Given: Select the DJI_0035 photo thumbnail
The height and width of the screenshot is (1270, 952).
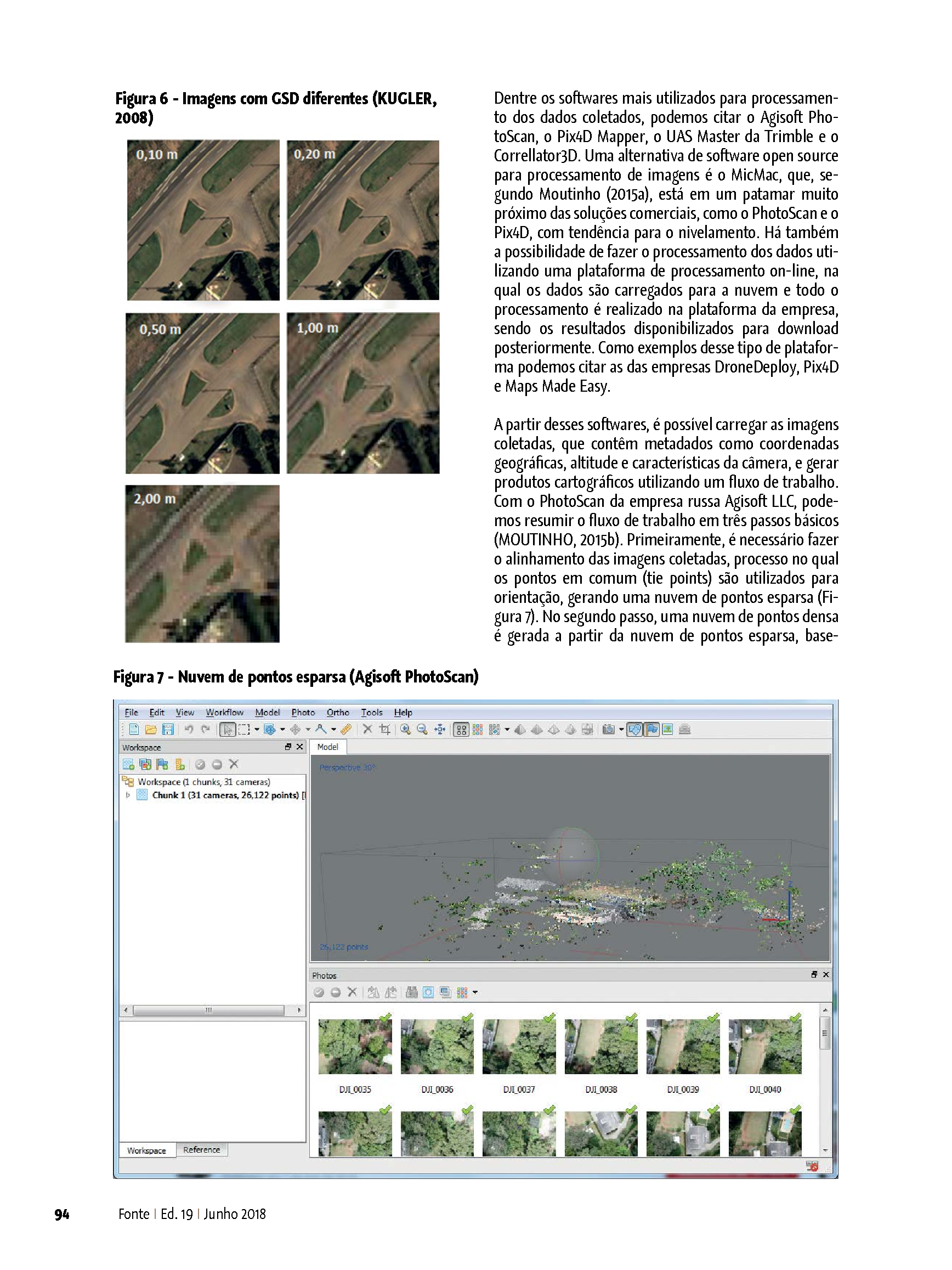Looking at the screenshot, I should coord(355,1047).
